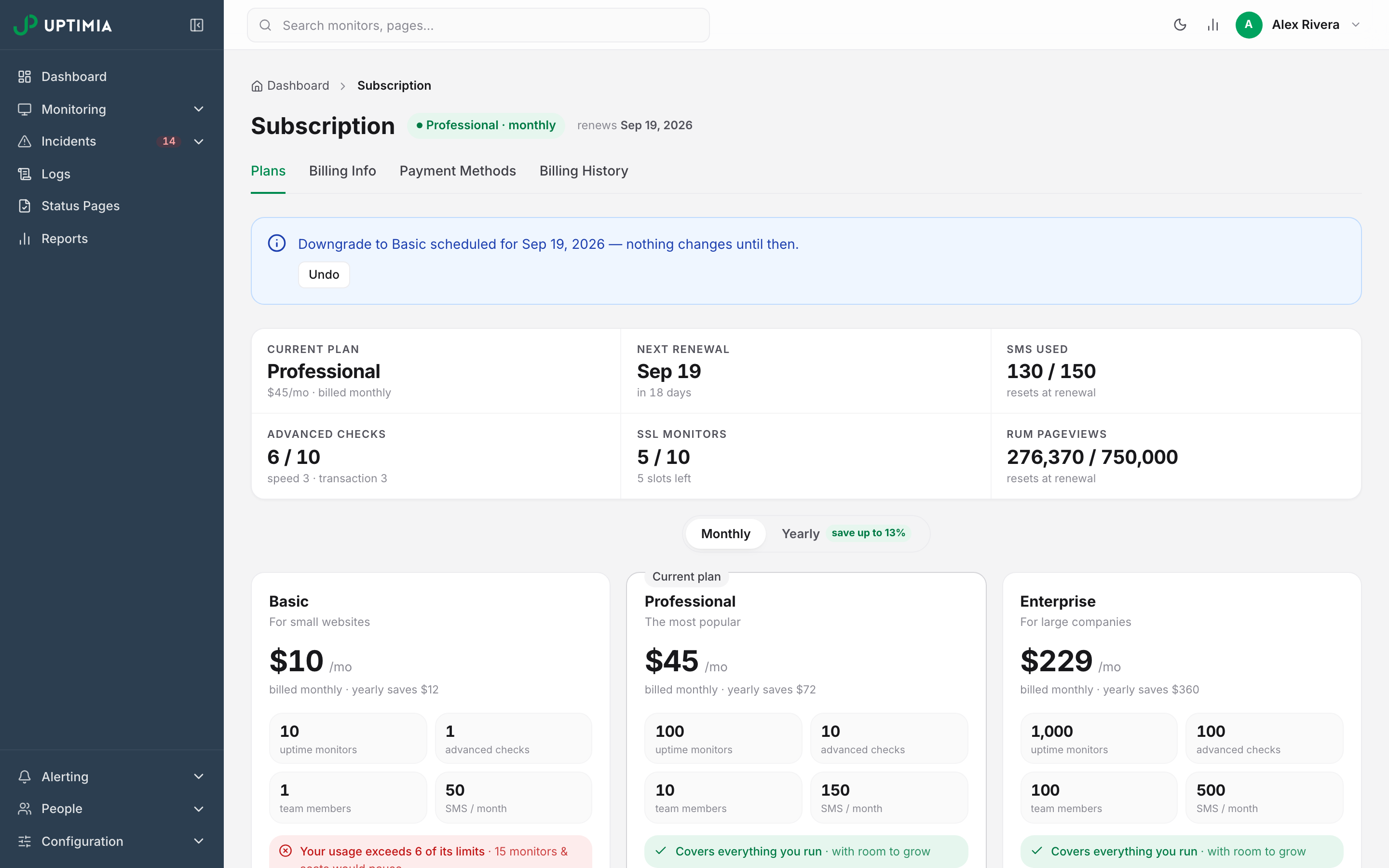Undo the scheduled downgrade
This screenshot has height=868, width=1389.
click(324, 274)
